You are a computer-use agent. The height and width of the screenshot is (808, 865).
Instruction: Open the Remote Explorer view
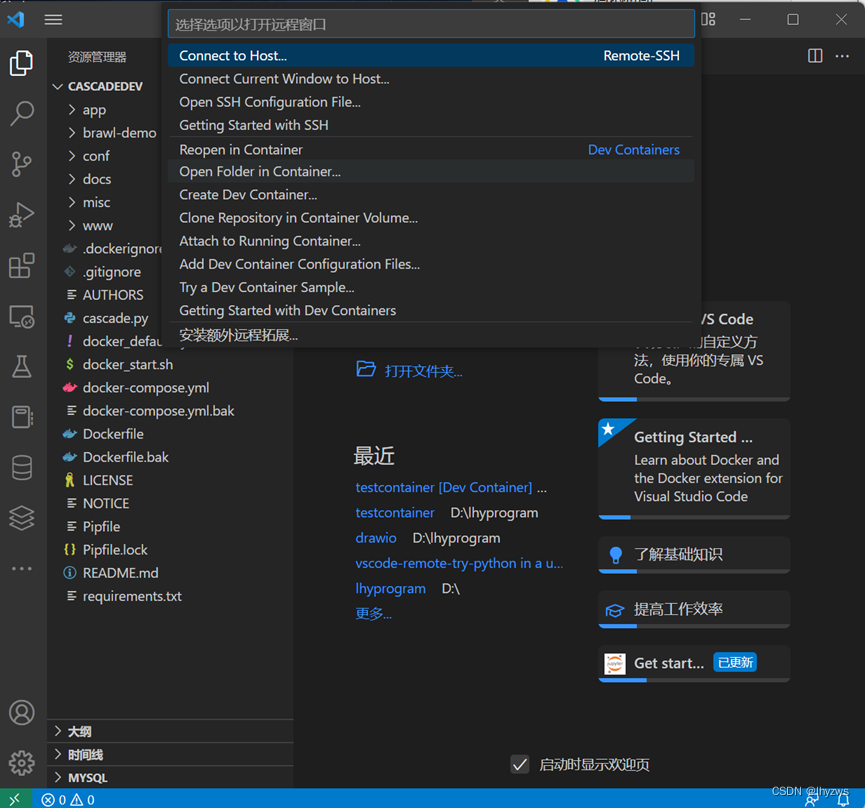[22, 317]
